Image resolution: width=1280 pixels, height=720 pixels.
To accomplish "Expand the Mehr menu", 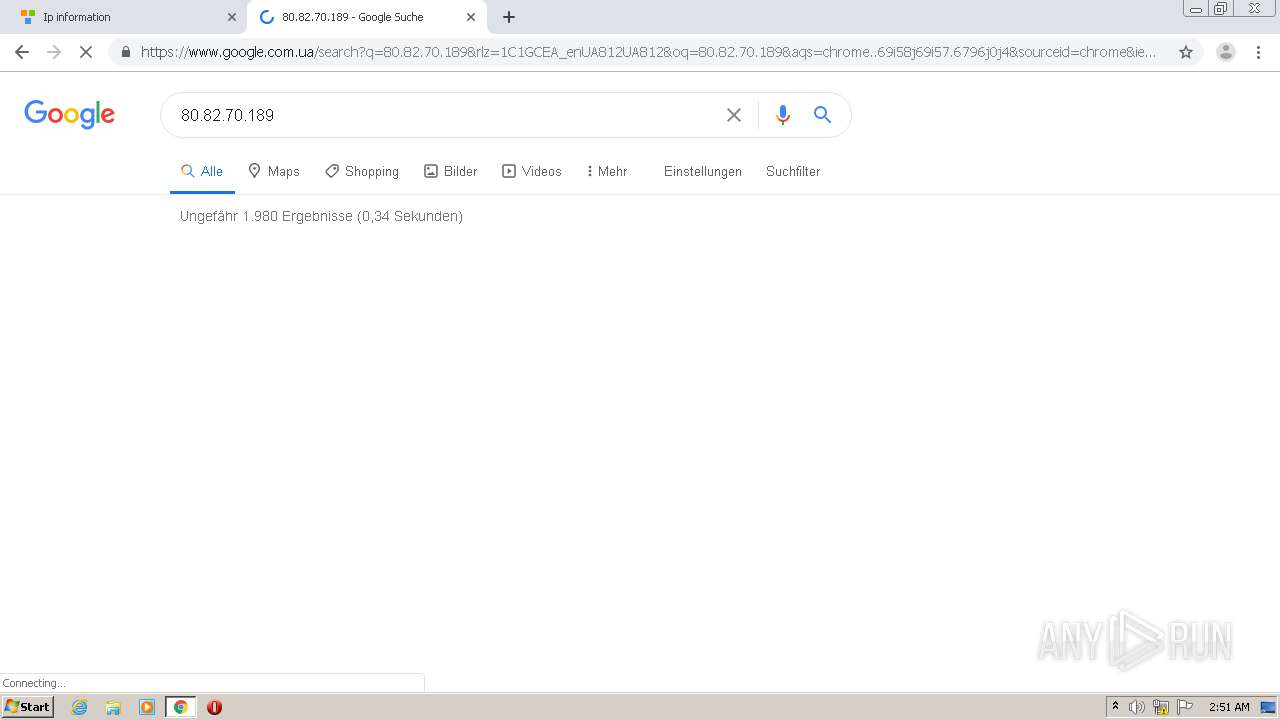I will (607, 171).
